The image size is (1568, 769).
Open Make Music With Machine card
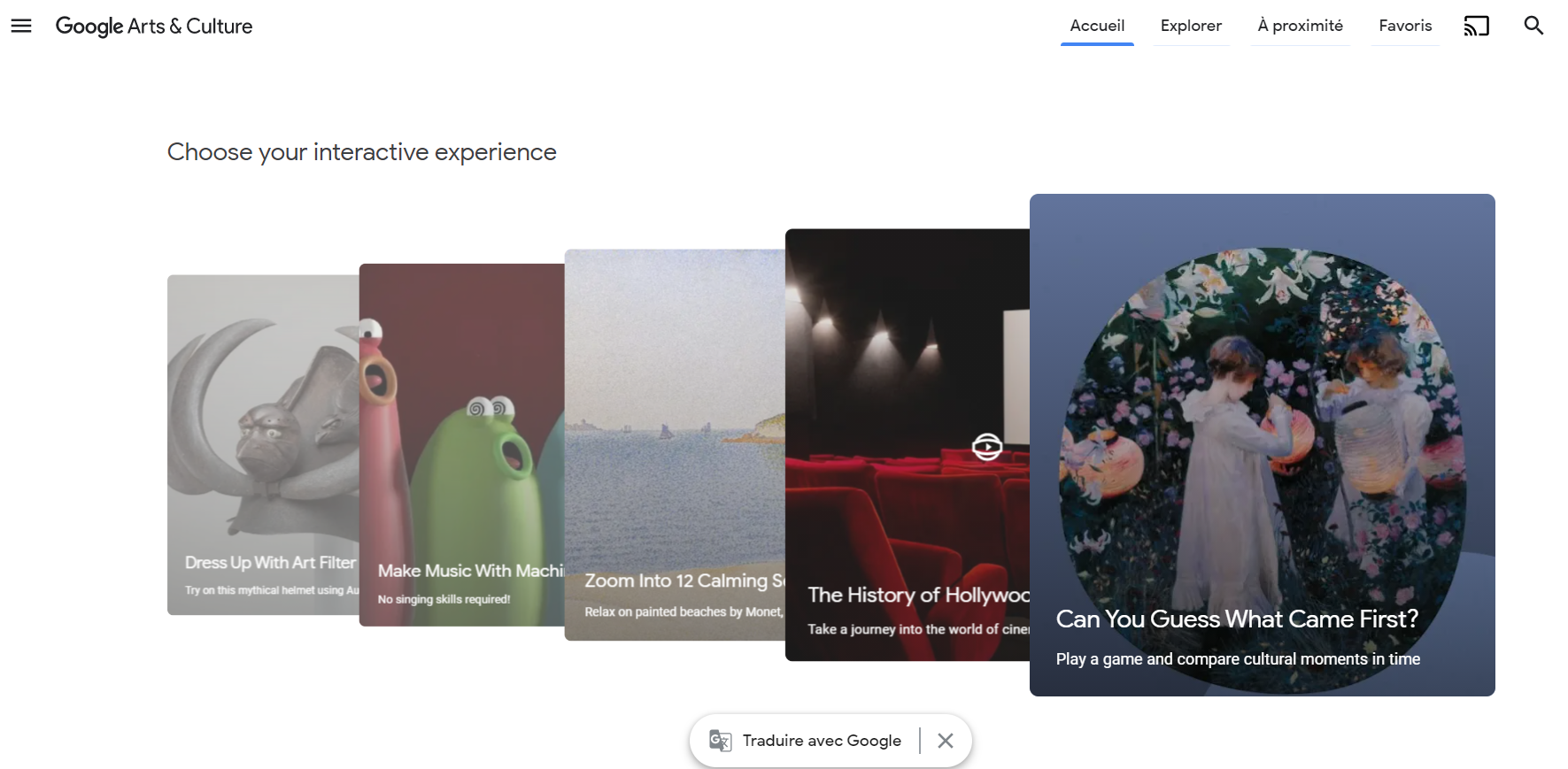pos(462,445)
